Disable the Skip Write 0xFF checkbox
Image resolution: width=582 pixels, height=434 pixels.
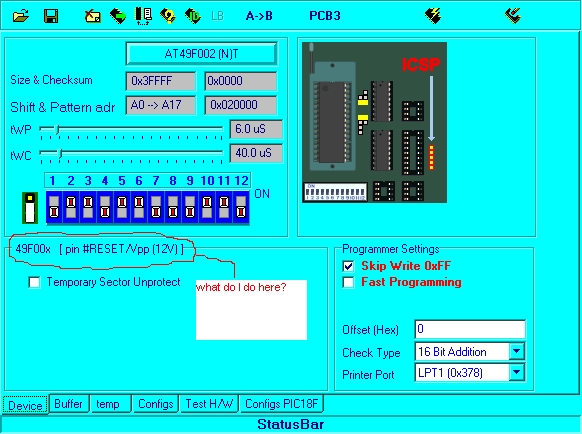click(x=348, y=266)
